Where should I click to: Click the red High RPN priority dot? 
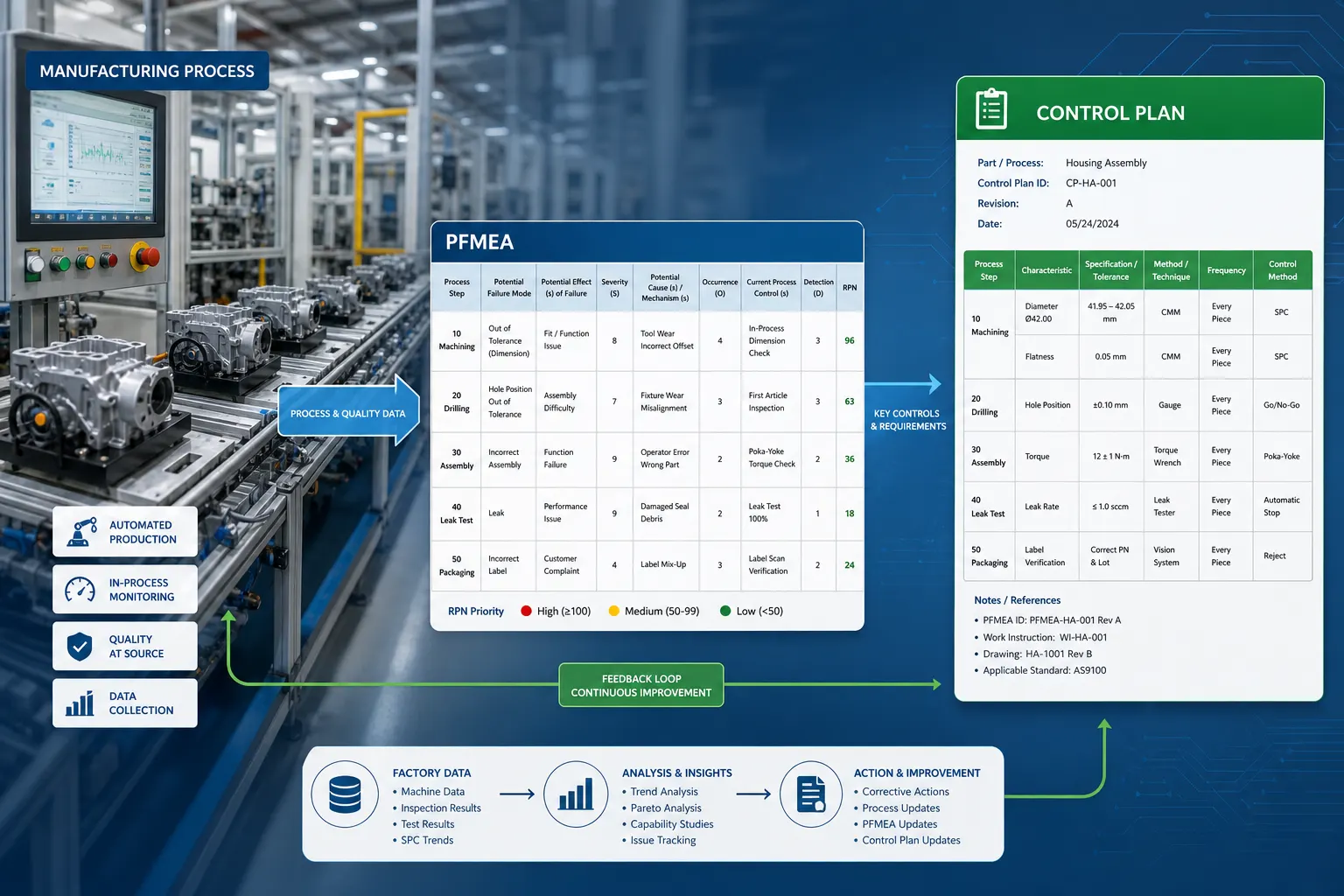coord(526,611)
